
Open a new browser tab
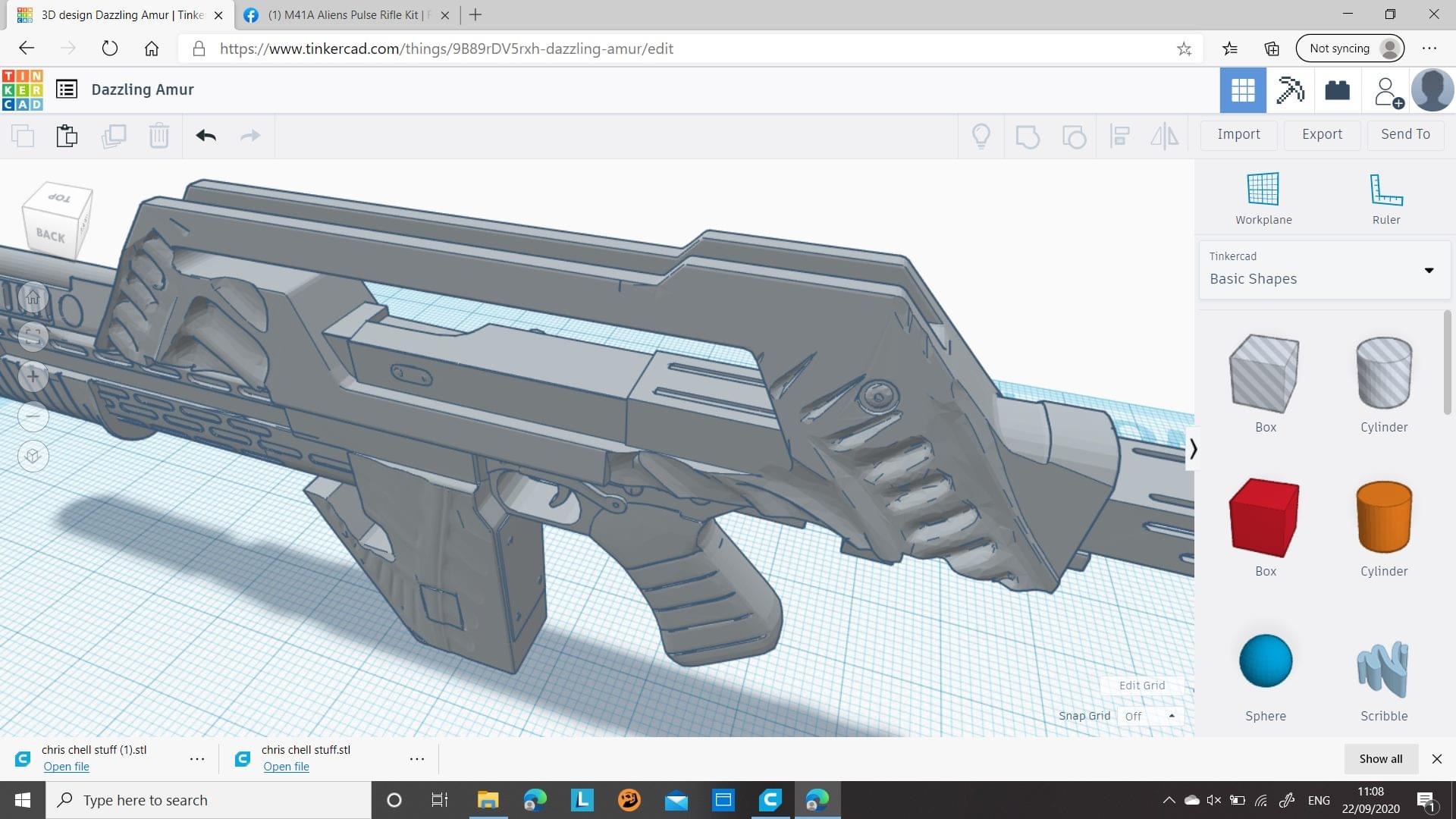coord(475,15)
